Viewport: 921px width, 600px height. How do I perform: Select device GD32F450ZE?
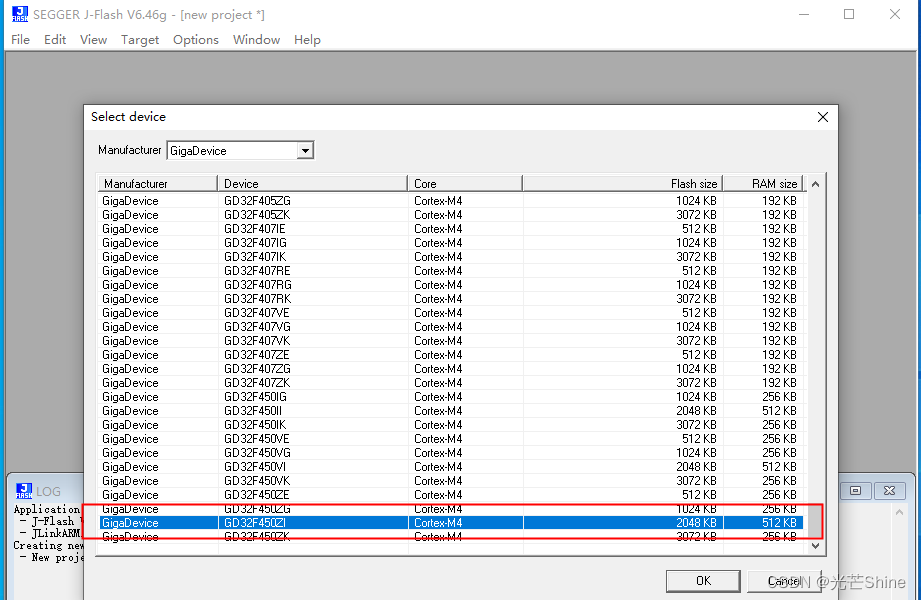tap(451, 495)
